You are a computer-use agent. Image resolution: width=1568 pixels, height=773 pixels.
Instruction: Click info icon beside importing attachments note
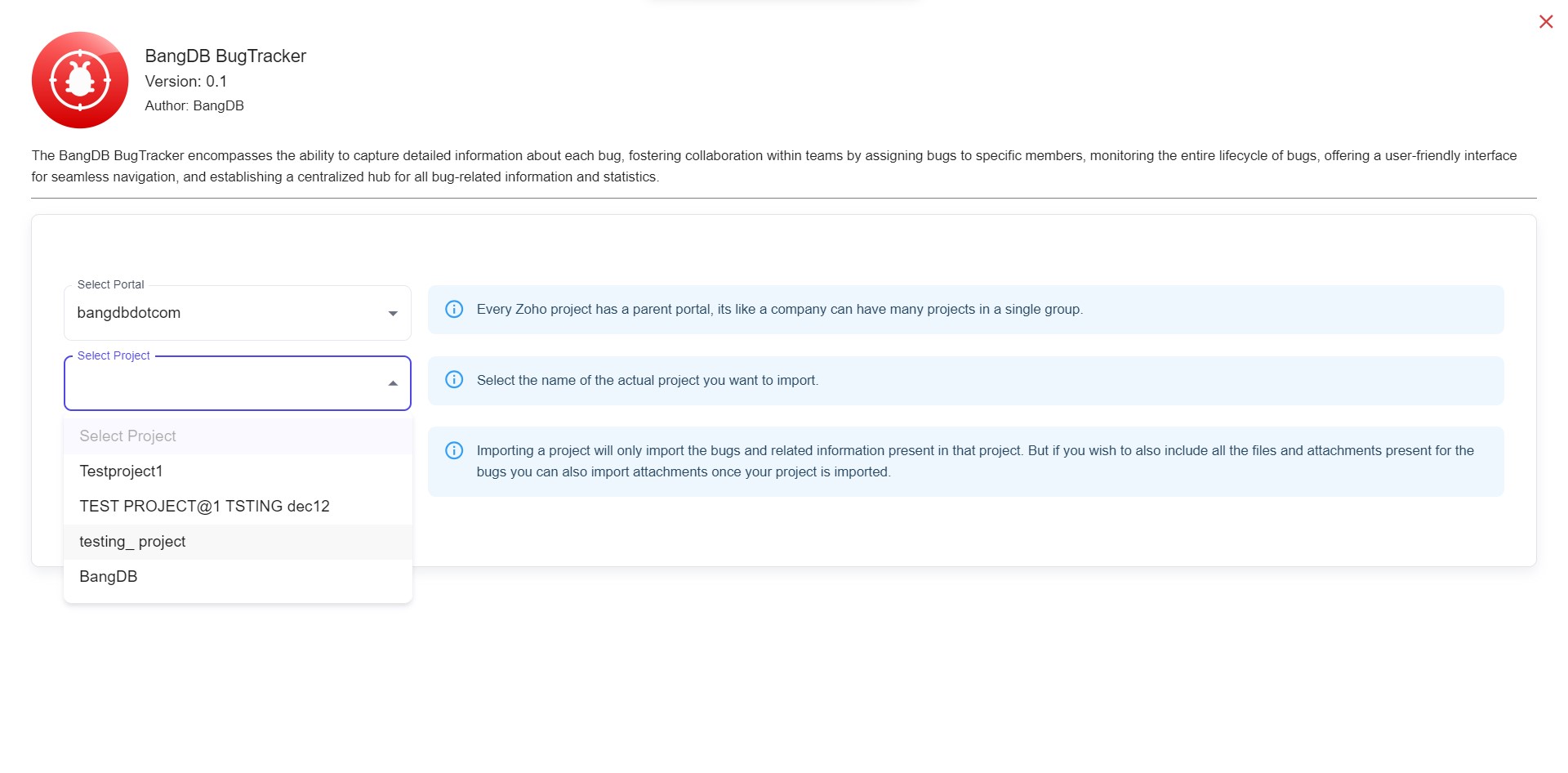pyautogui.click(x=454, y=450)
